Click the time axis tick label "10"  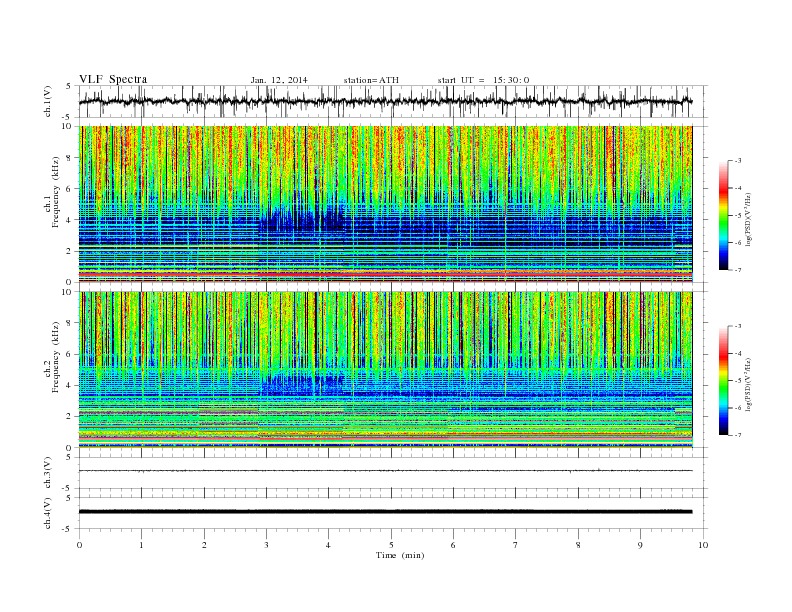pyautogui.click(x=703, y=545)
